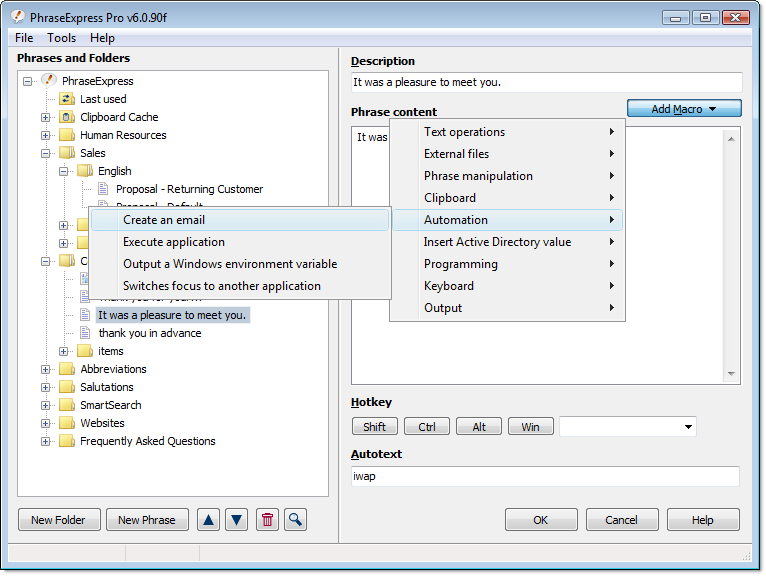Click the items folder icon
This screenshot has height=576, width=766.
pos(85,351)
